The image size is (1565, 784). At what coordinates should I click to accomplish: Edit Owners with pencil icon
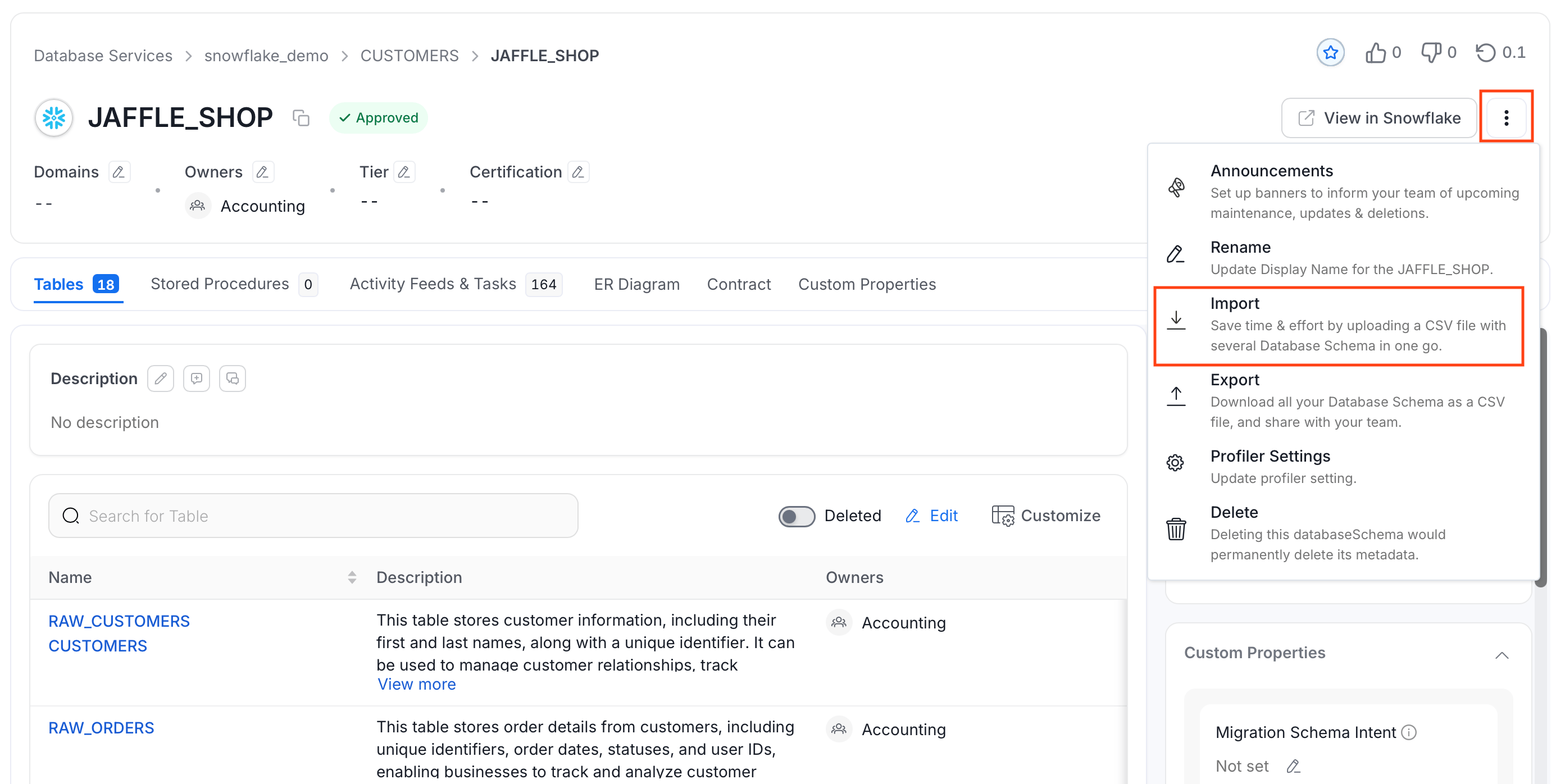(262, 172)
